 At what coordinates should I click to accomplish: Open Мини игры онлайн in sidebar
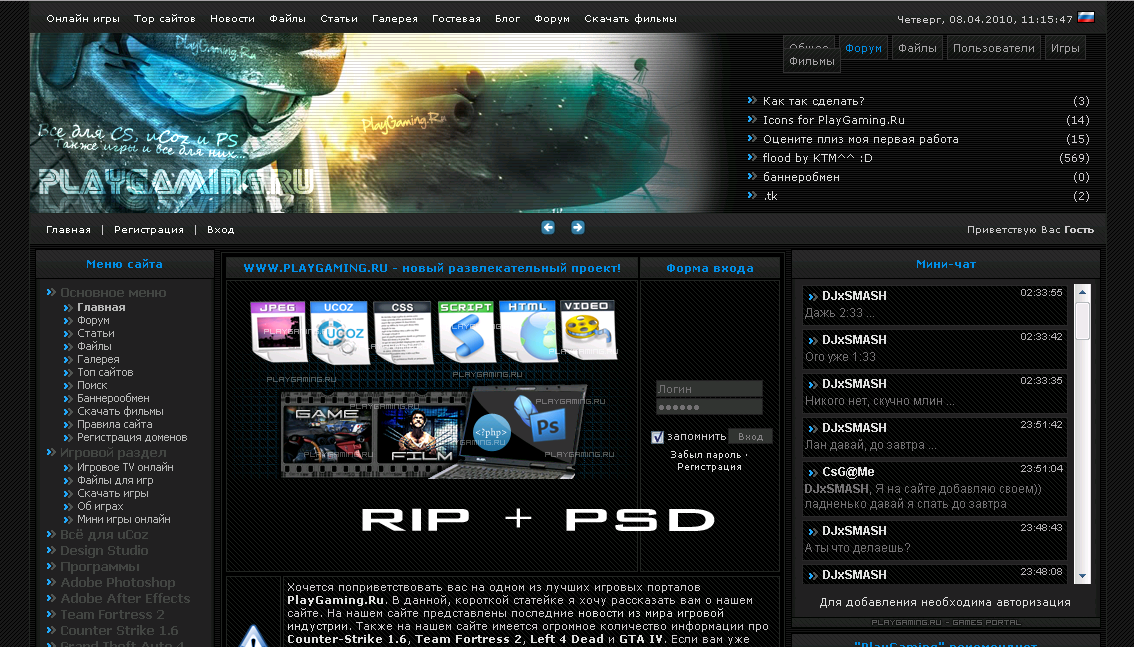click(x=124, y=519)
